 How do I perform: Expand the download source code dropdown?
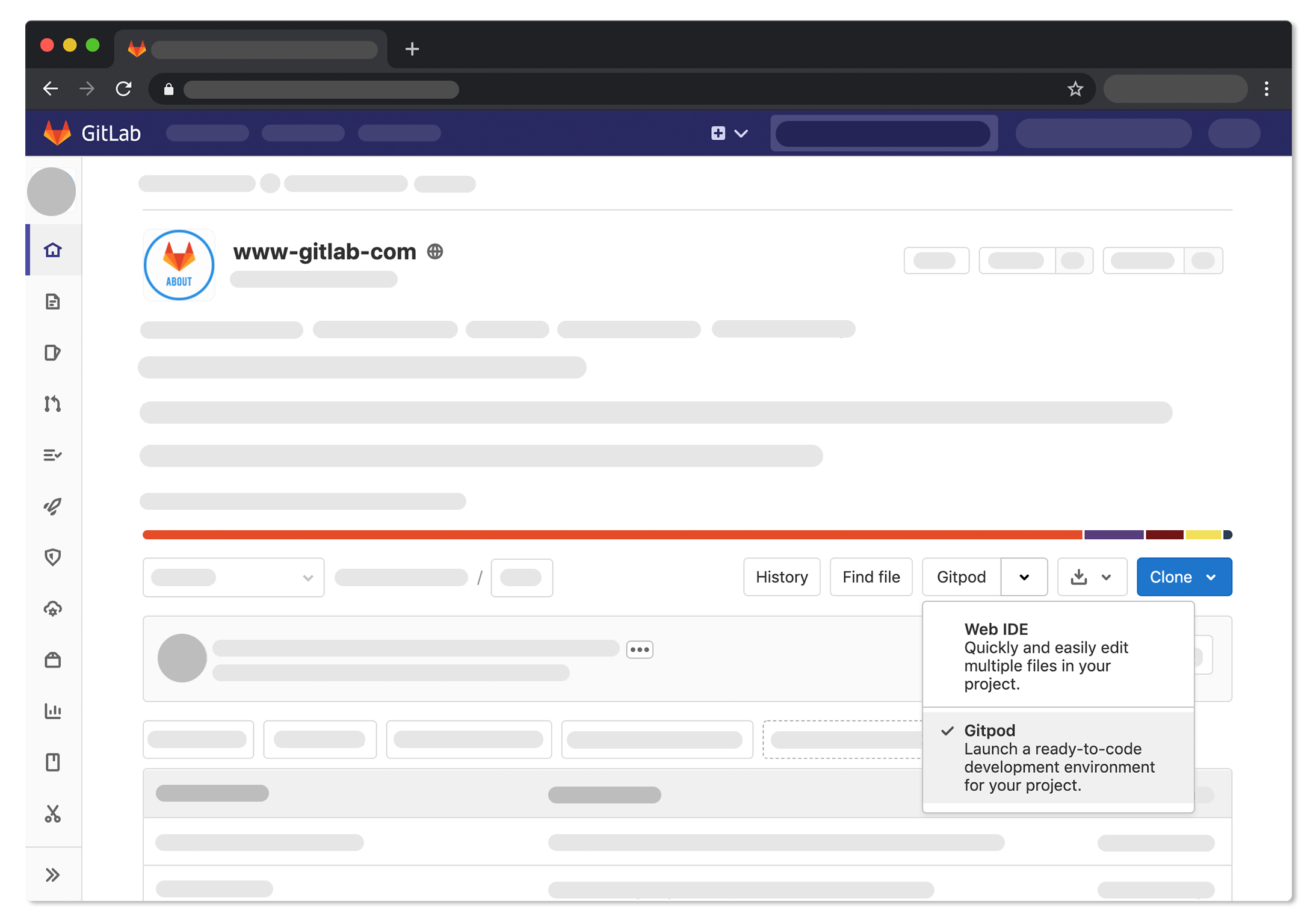[1092, 577]
